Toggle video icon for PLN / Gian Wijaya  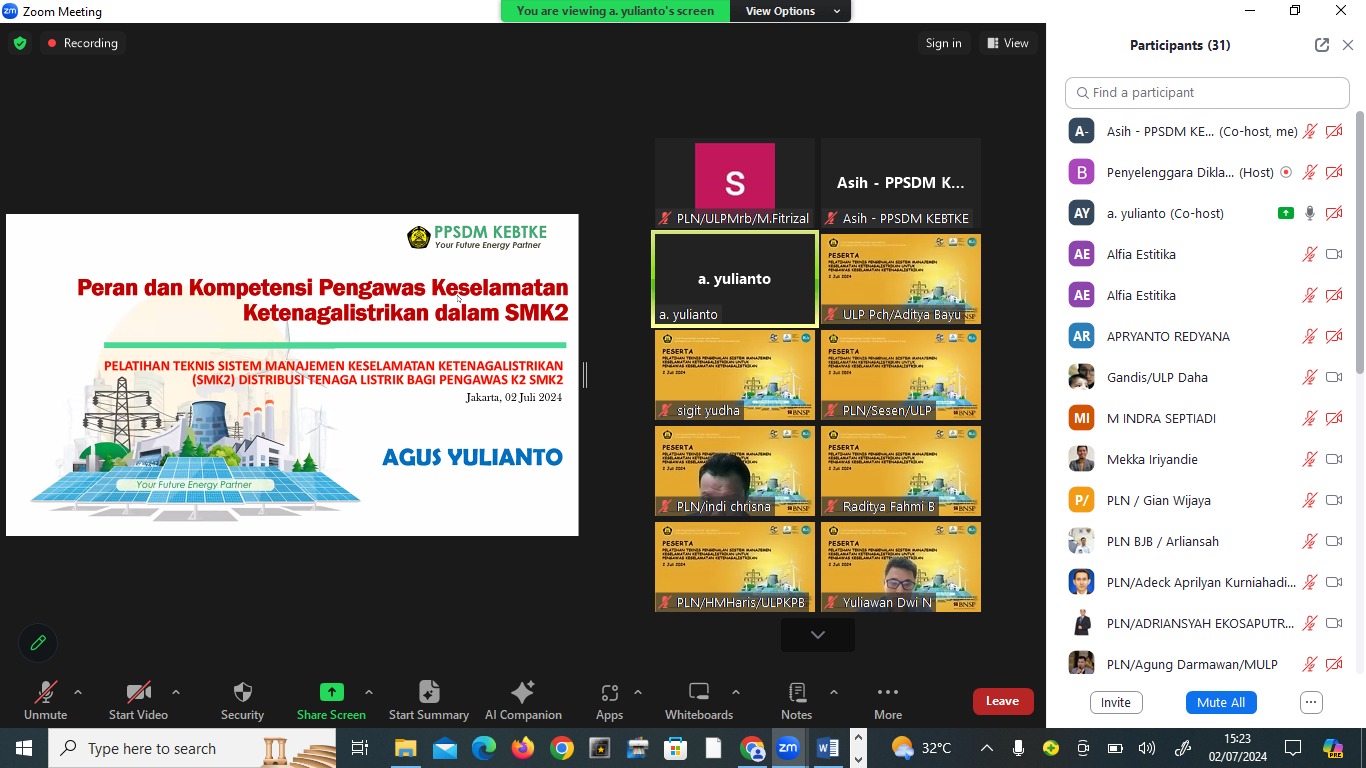point(1334,500)
